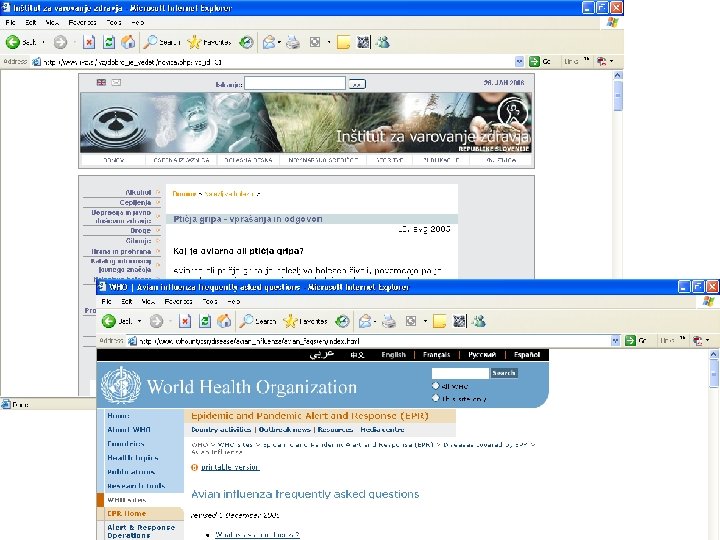This screenshot has width=720, height=540.
Task: Open Favorites star in IVZ window toolbar
Action: pos(194,42)
